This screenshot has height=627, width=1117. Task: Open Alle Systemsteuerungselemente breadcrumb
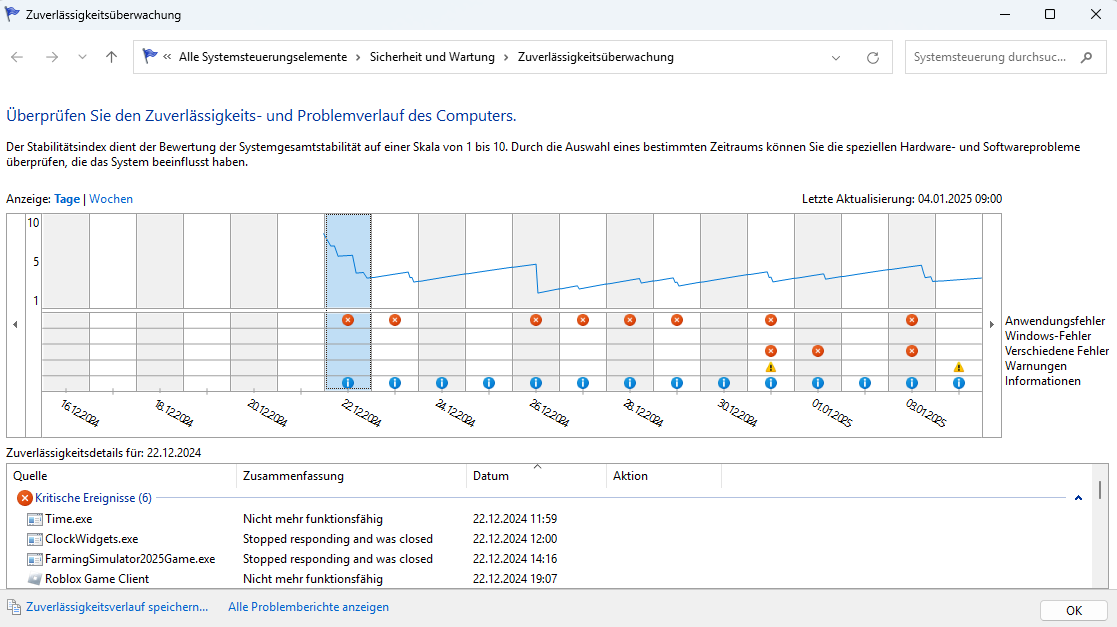(x=263, y=57)
